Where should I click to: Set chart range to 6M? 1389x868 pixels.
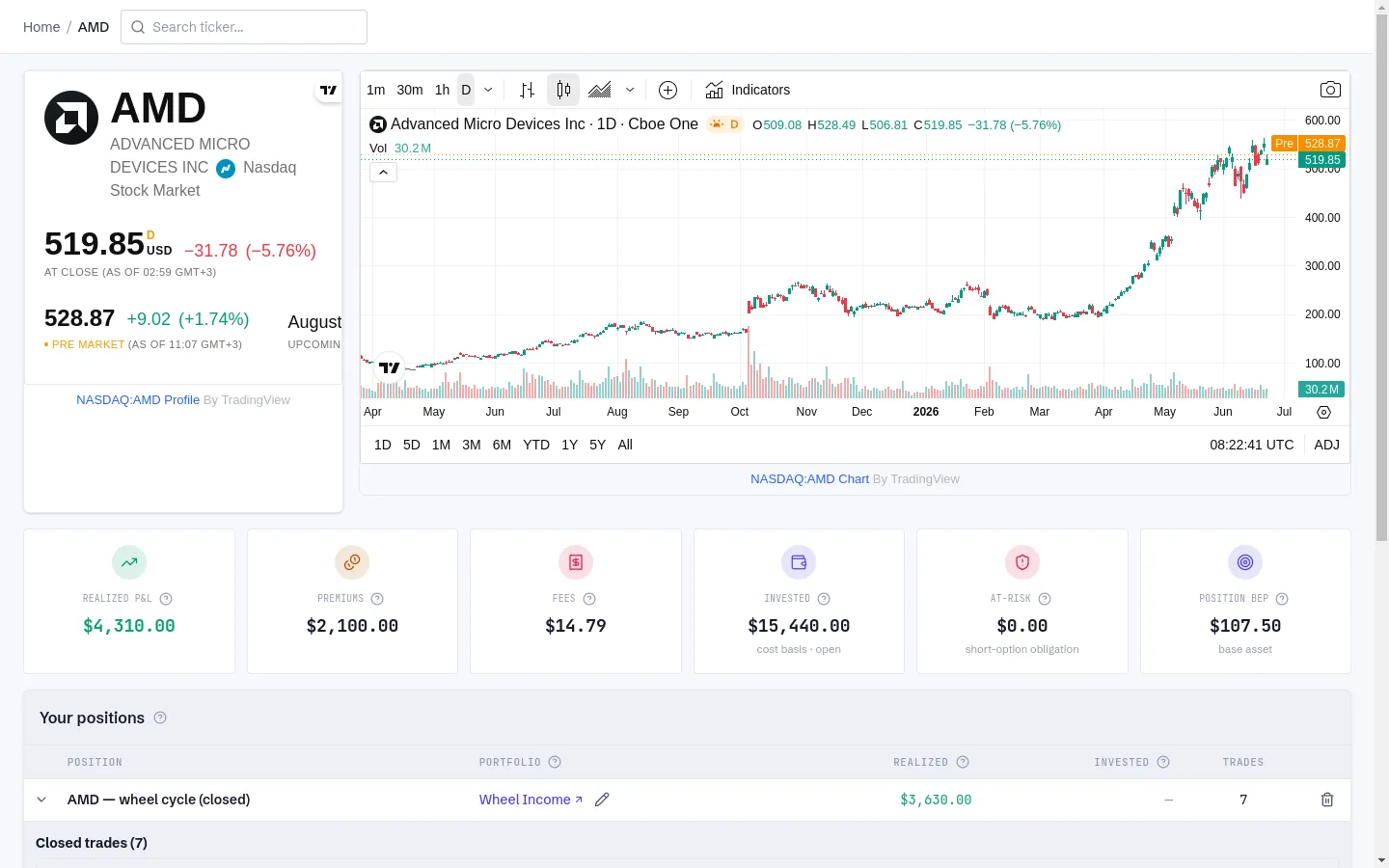pos(502,445)
